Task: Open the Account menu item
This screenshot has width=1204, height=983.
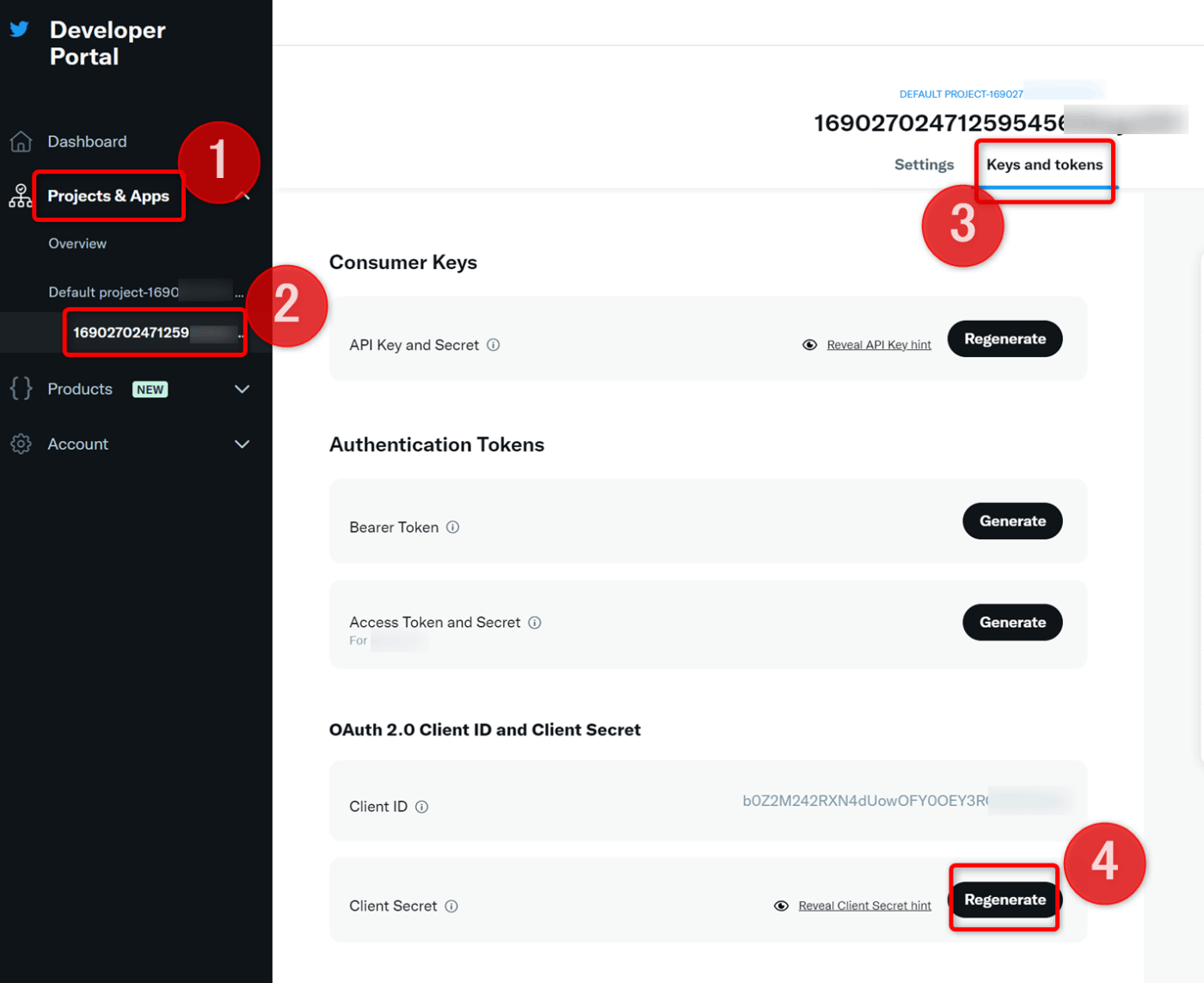Action: click(x=78, y=445)
